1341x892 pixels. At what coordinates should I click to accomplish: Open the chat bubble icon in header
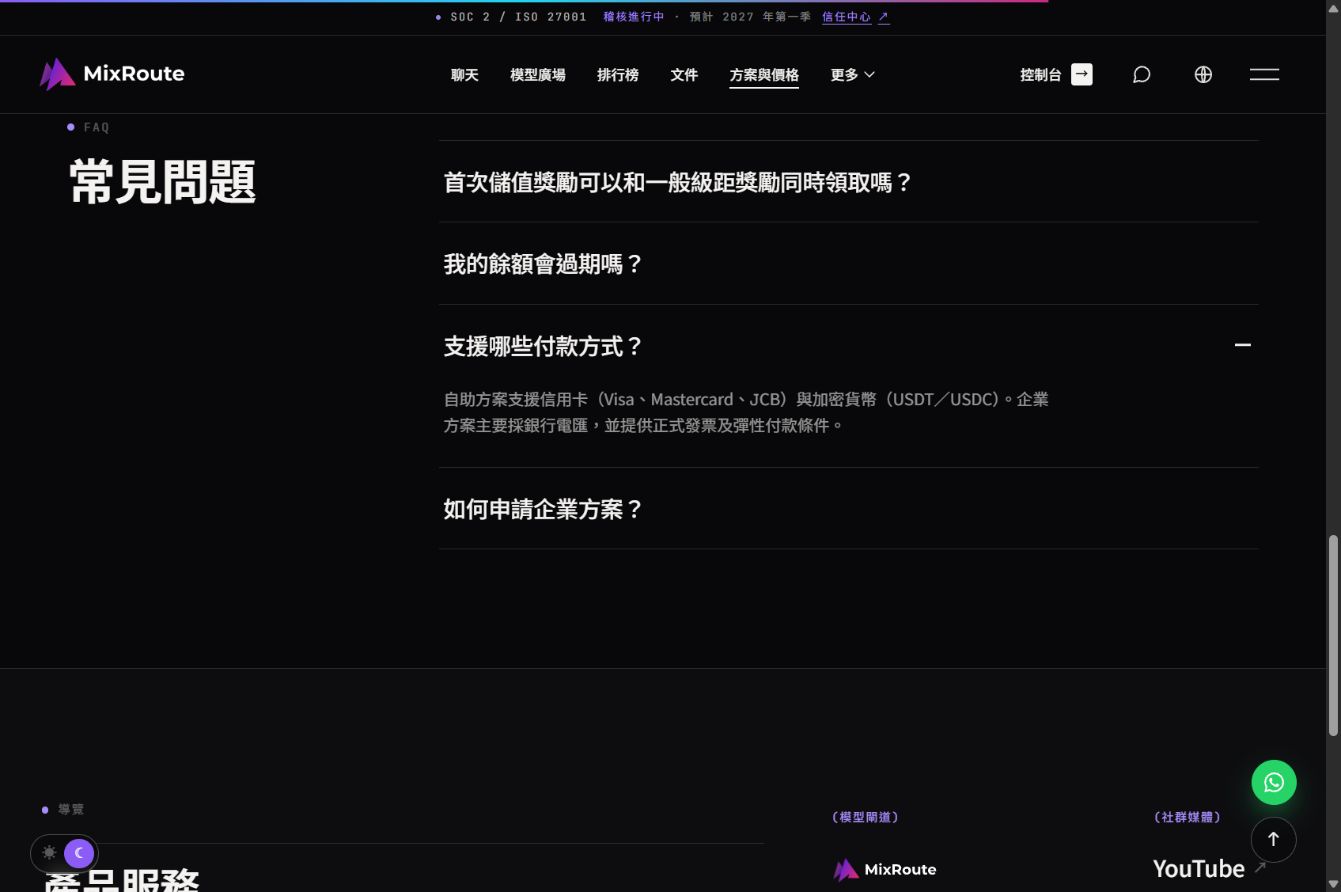coord(1141,74)
